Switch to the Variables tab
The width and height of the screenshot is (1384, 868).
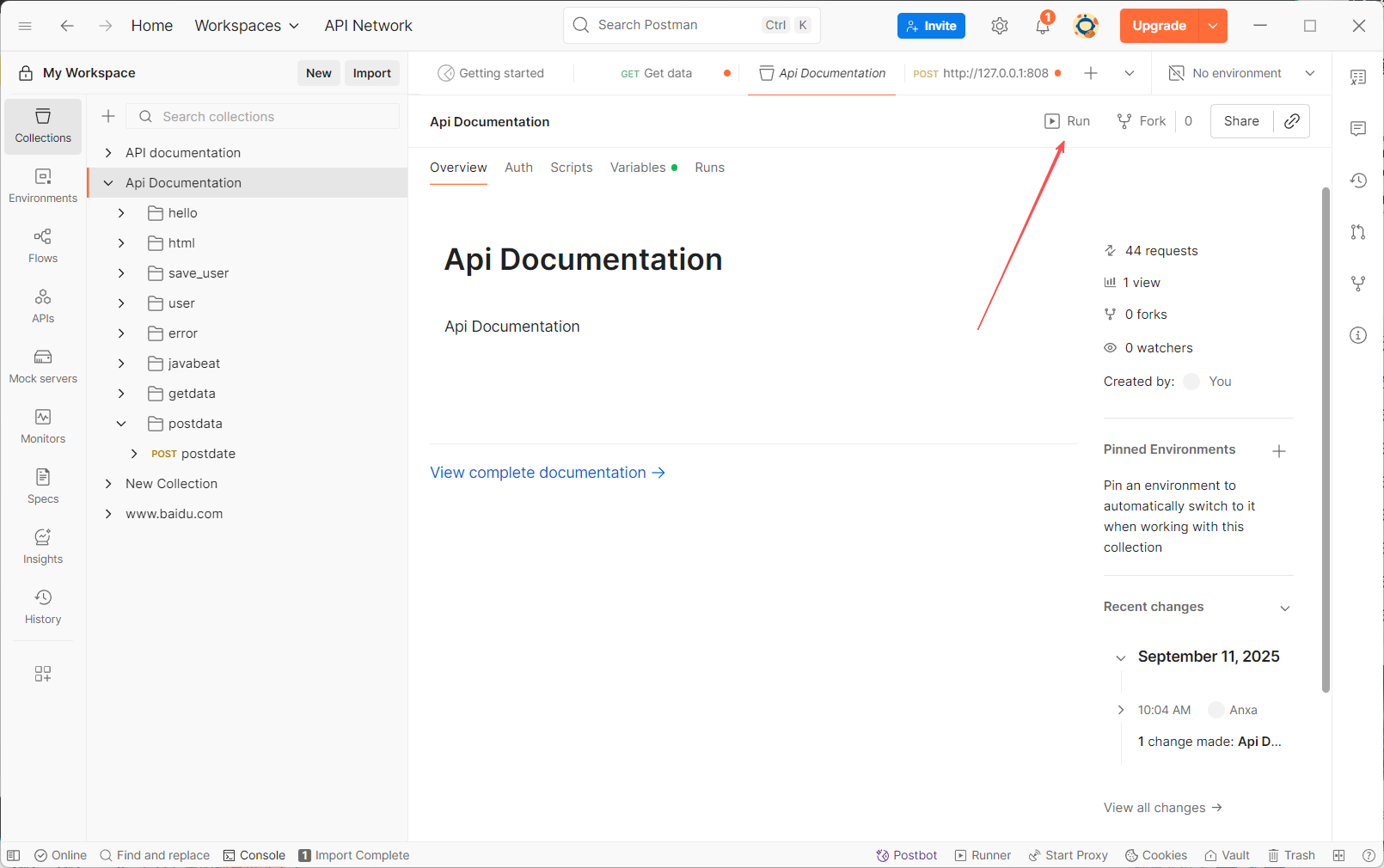pos(643,168)
